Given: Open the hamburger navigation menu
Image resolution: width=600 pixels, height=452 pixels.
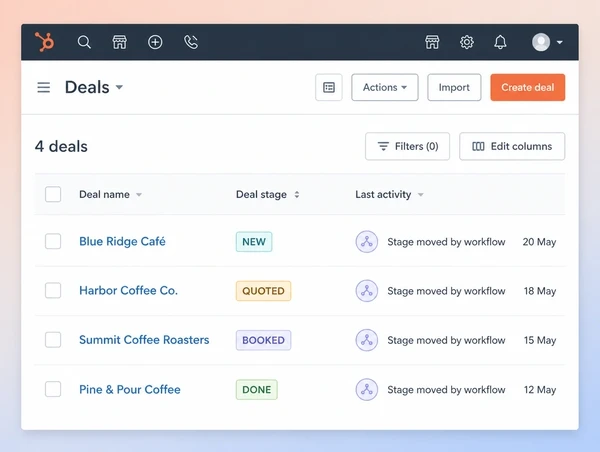Looking at the screenshot, I should (44, 87).
